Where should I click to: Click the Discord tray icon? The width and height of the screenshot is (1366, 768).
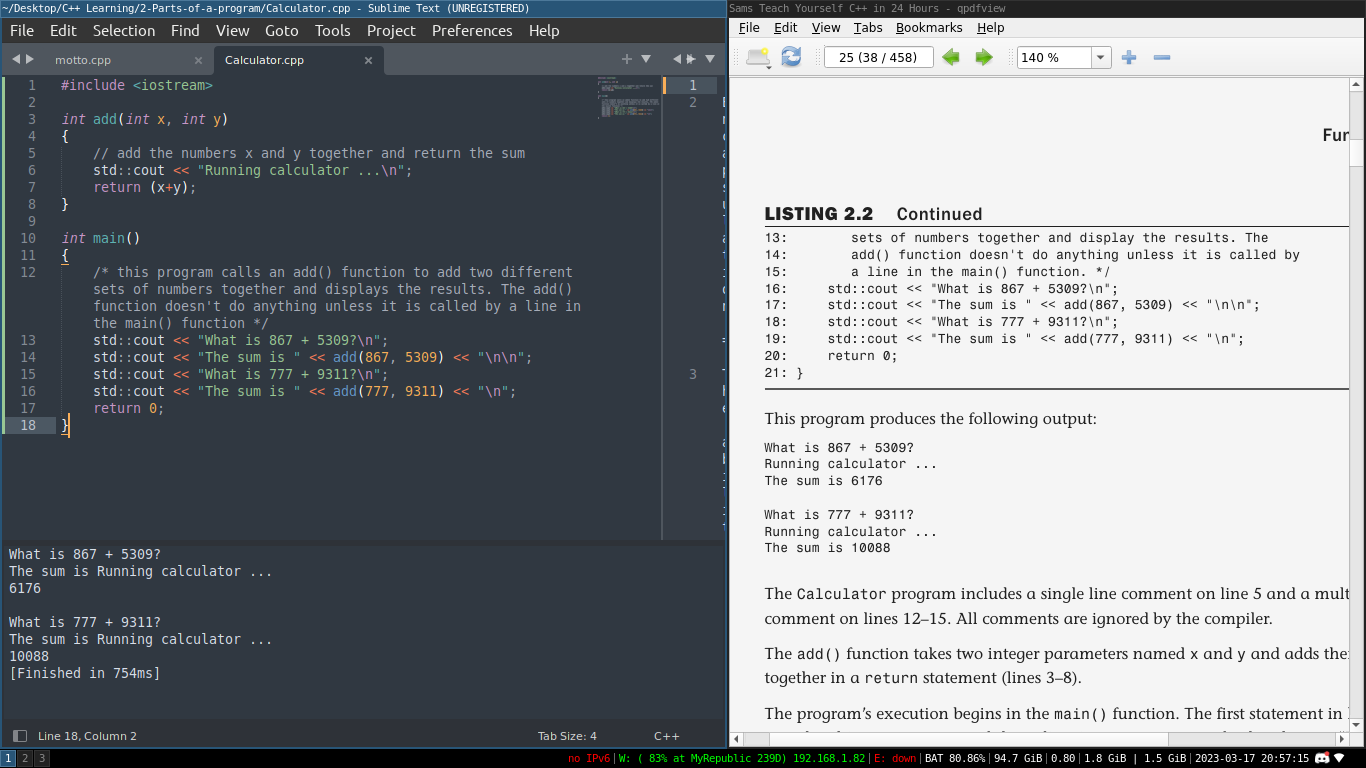tap(1322, 758)
